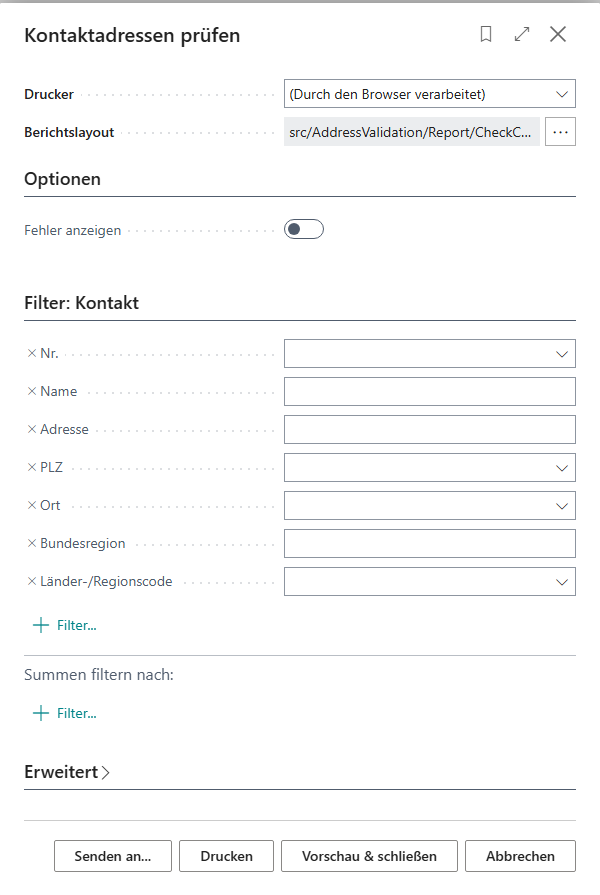Open Berichtslayout selection with ellipsis button
This screenshot has width=600, height=895.
tap(560, 132)
